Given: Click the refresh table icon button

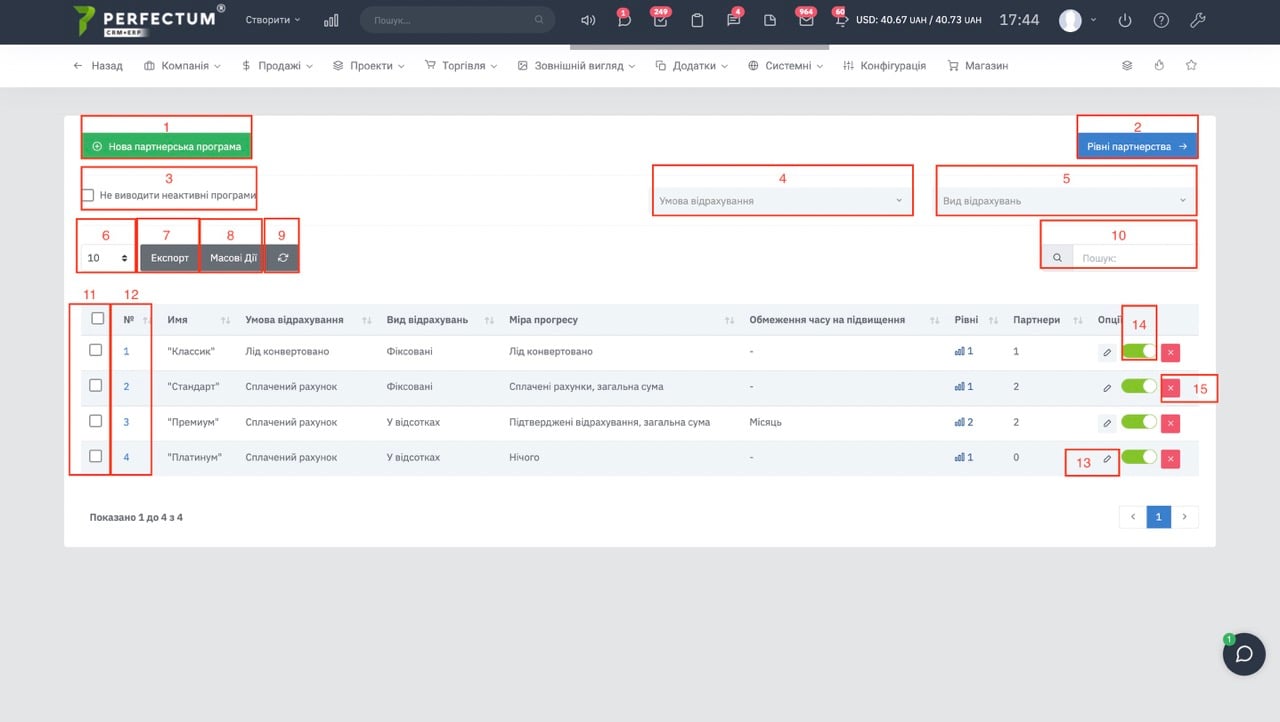Looking at the screenshot, I should pos(282,257).
